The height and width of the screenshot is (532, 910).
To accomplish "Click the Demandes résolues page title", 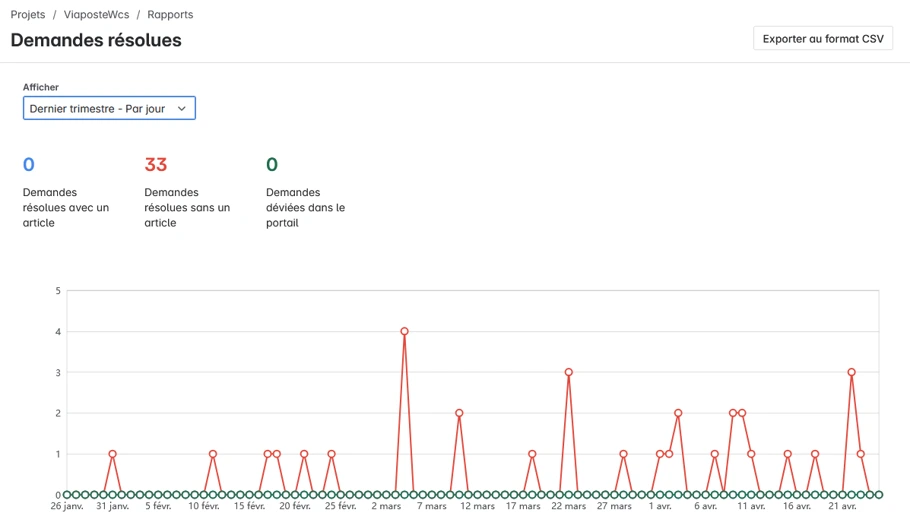I will 96,40.
